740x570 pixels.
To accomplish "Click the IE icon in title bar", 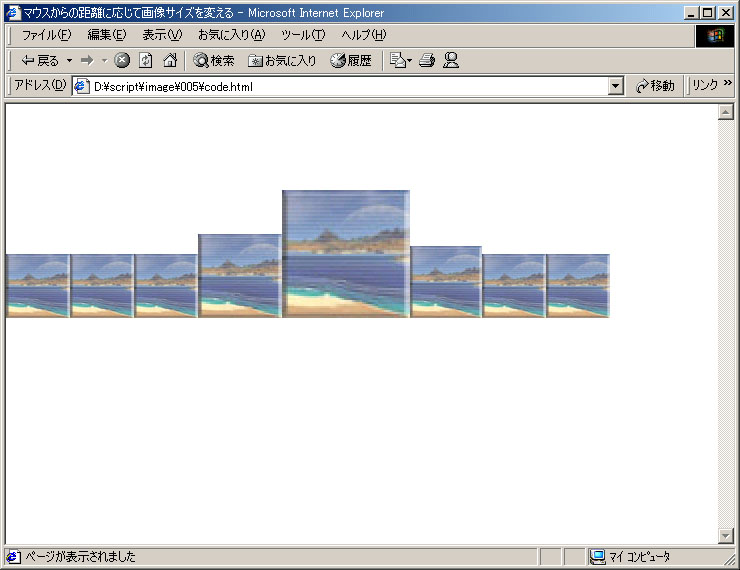I will coord(13,12).
